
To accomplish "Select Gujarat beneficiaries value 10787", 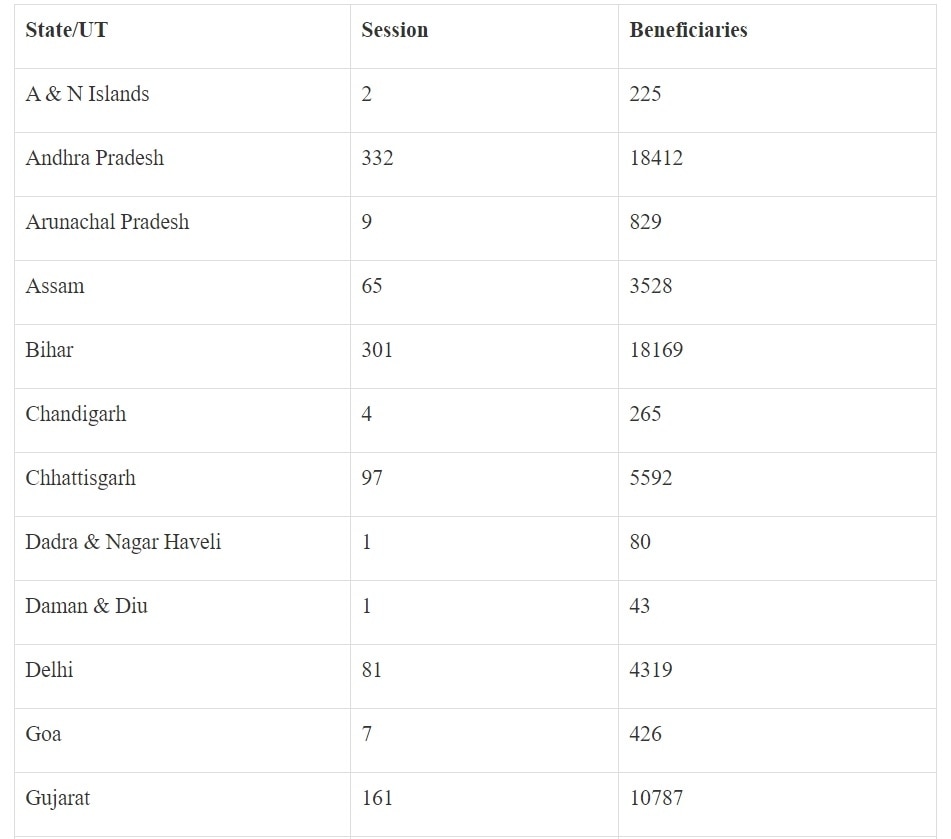I will tap(656, 798).
